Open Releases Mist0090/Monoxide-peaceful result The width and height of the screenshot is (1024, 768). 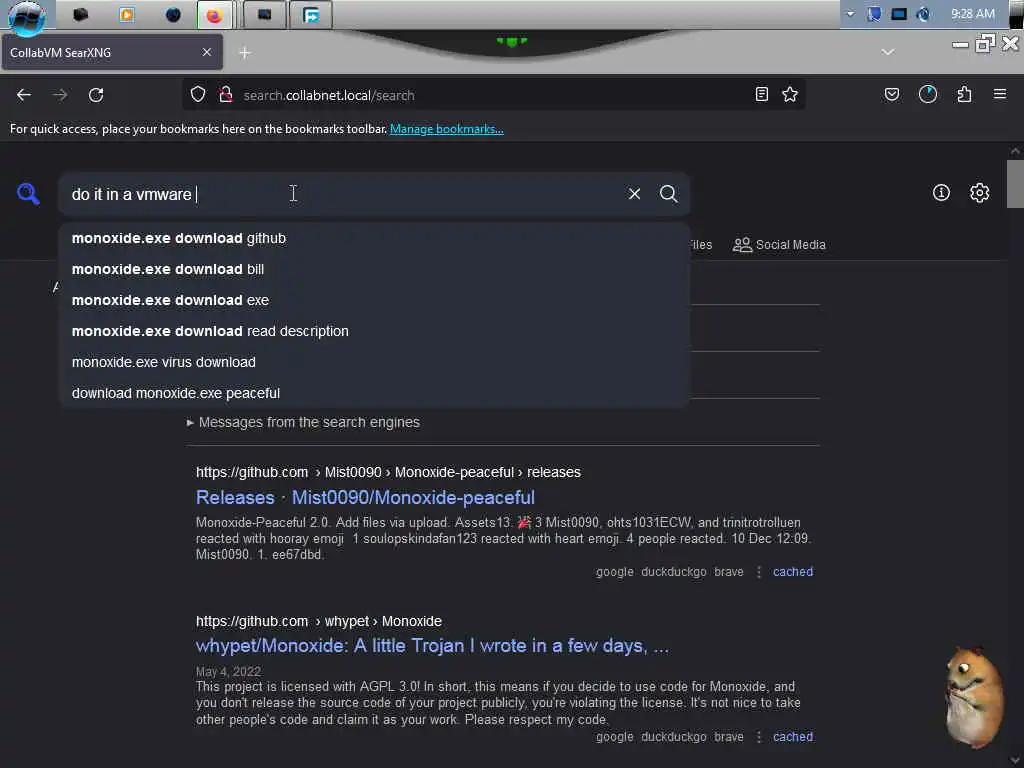365,498
